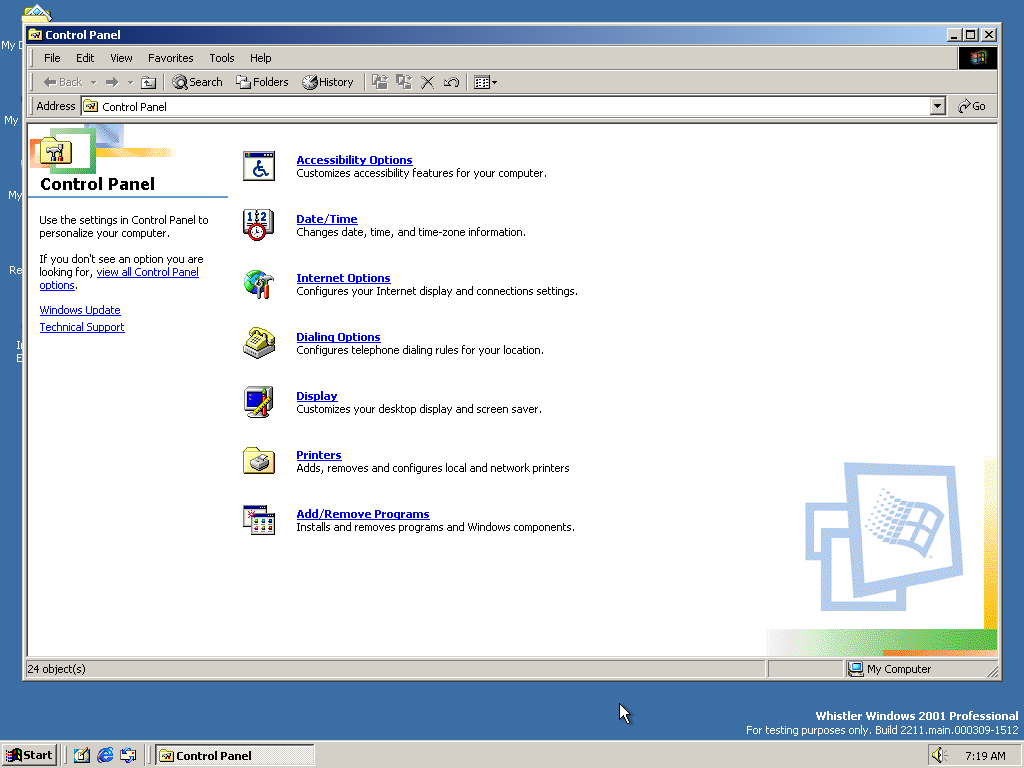Viewport: 1024px width, 768px height.
Task: Open the File menu
Action: 52,58
